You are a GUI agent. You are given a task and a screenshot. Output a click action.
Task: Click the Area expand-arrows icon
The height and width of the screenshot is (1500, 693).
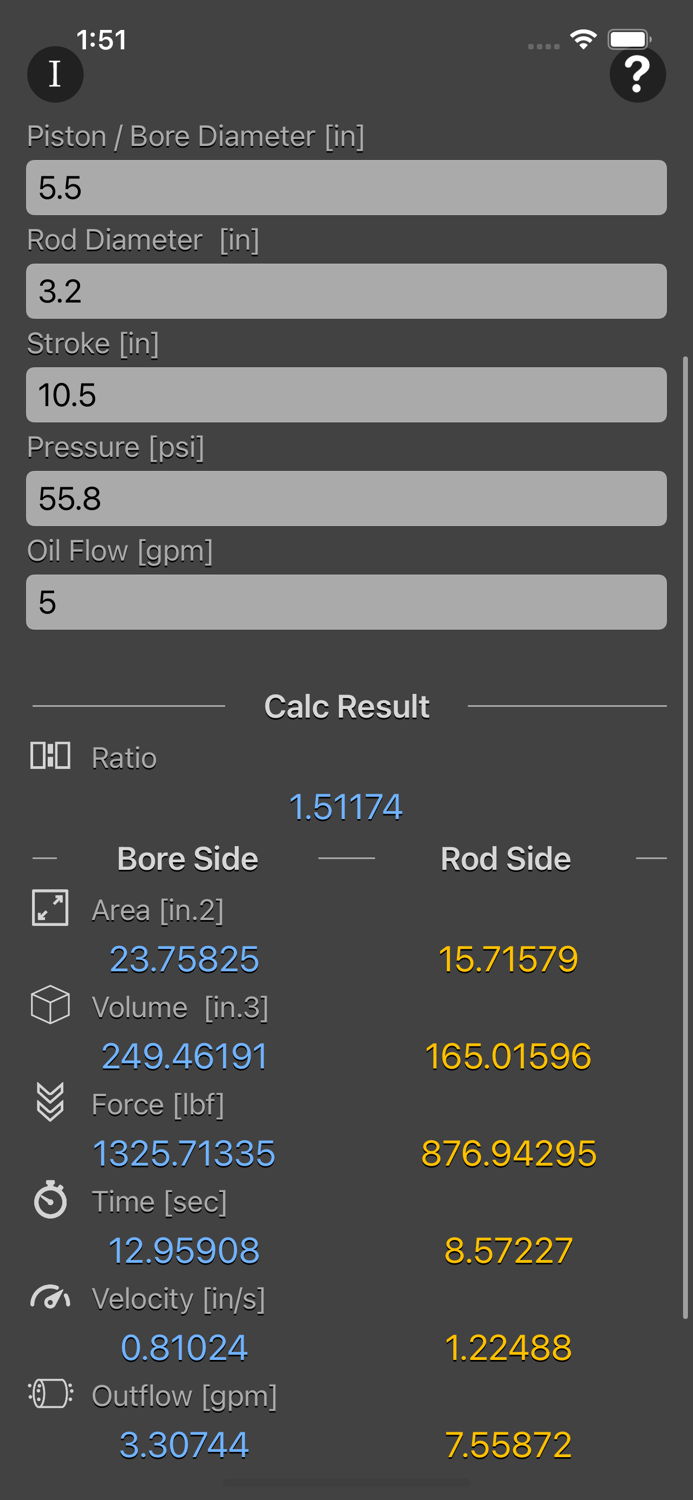tap(49, 910)
